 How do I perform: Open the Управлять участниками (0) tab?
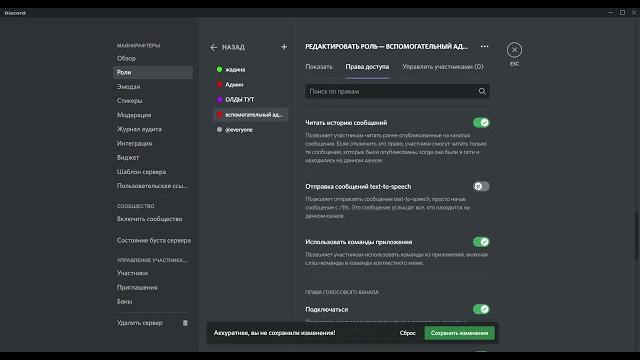442,67
